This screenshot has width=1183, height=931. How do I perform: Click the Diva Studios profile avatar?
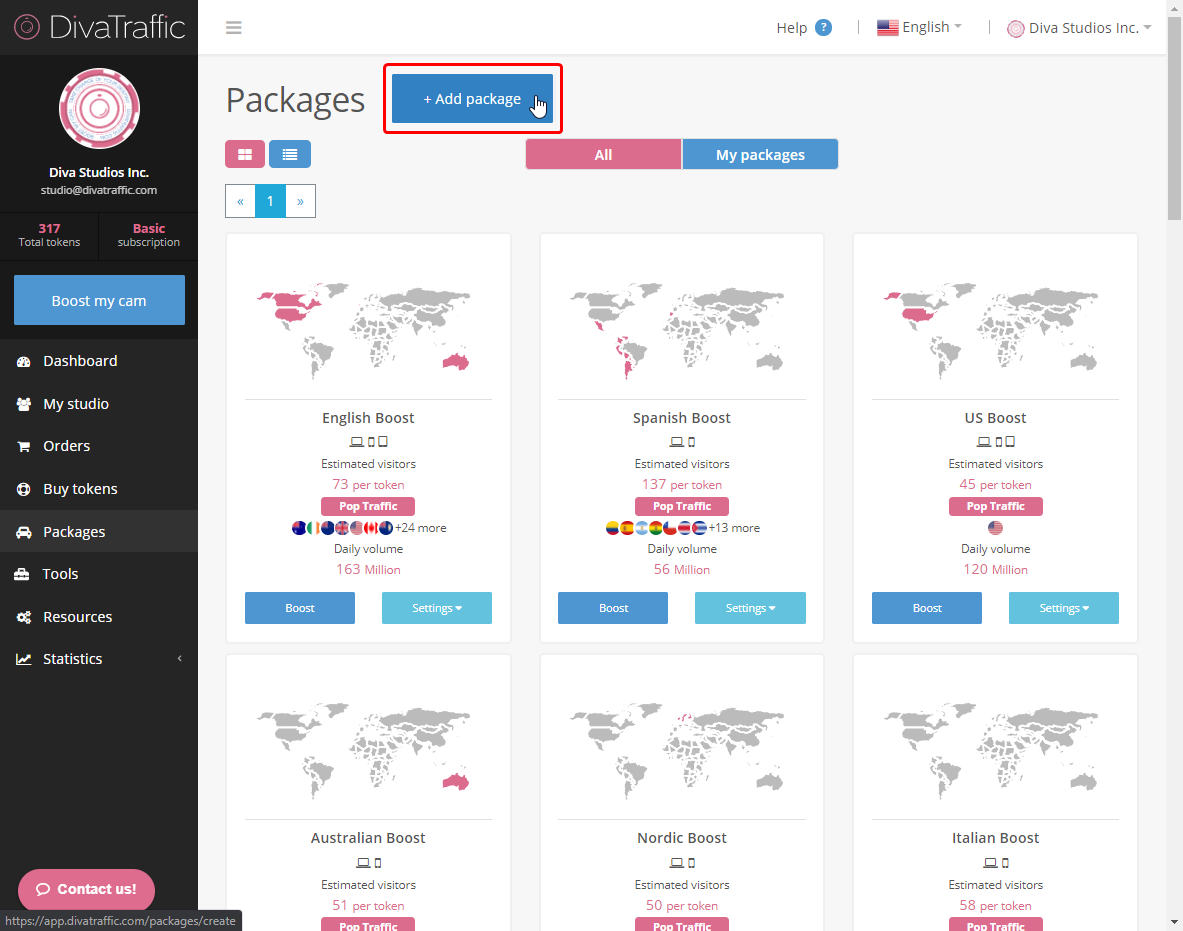pyautogui.click(x=99, y=109)
